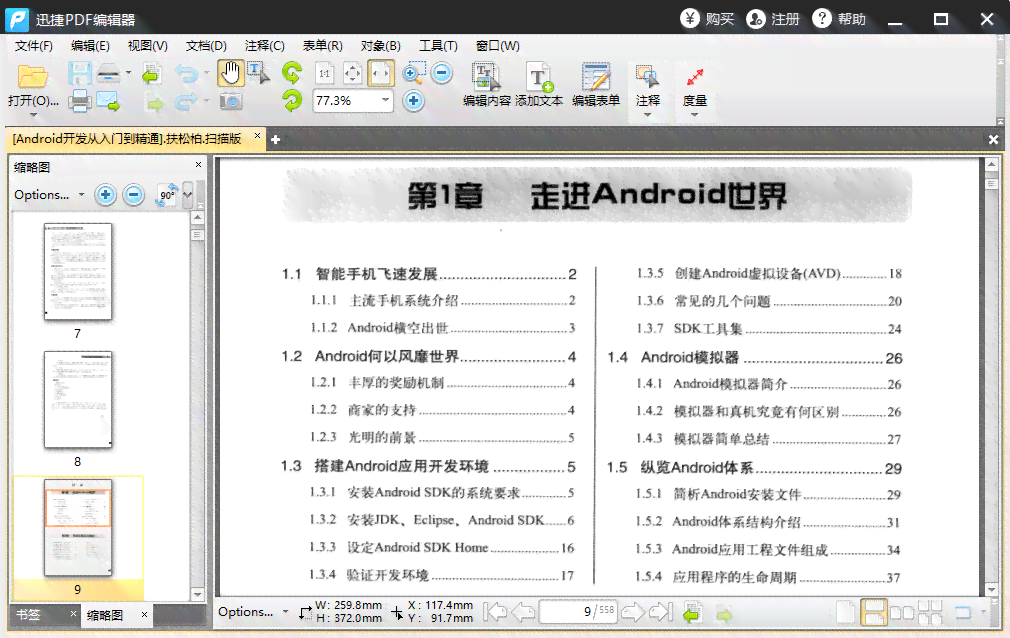This screenshot has width=1010, height=638.
Task: Open the Edit menu (编辑)
Action: pyautogui.click(x=90, y=46)
